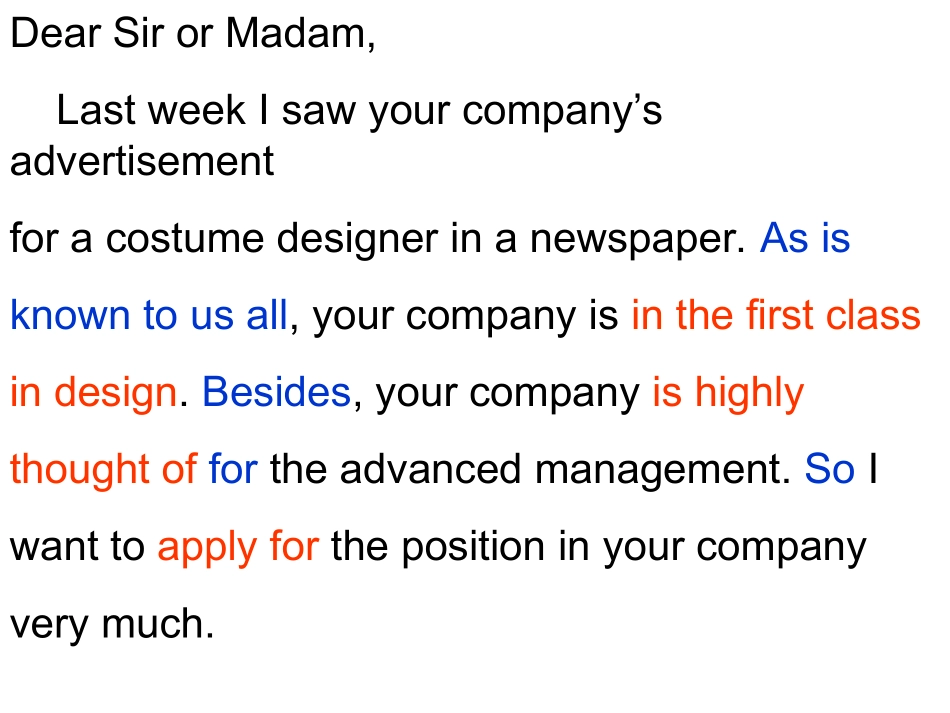Click the red phrase 'thought of'
The height and width of the screenshot is (713, 950).
coord(103,470)
